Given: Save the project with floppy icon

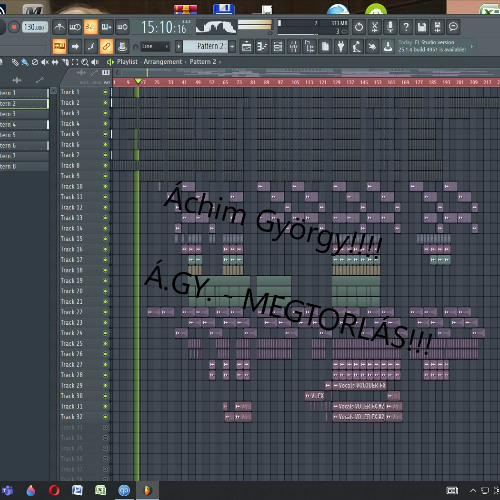Looking at the screenshot, I should tap(422, 27).
